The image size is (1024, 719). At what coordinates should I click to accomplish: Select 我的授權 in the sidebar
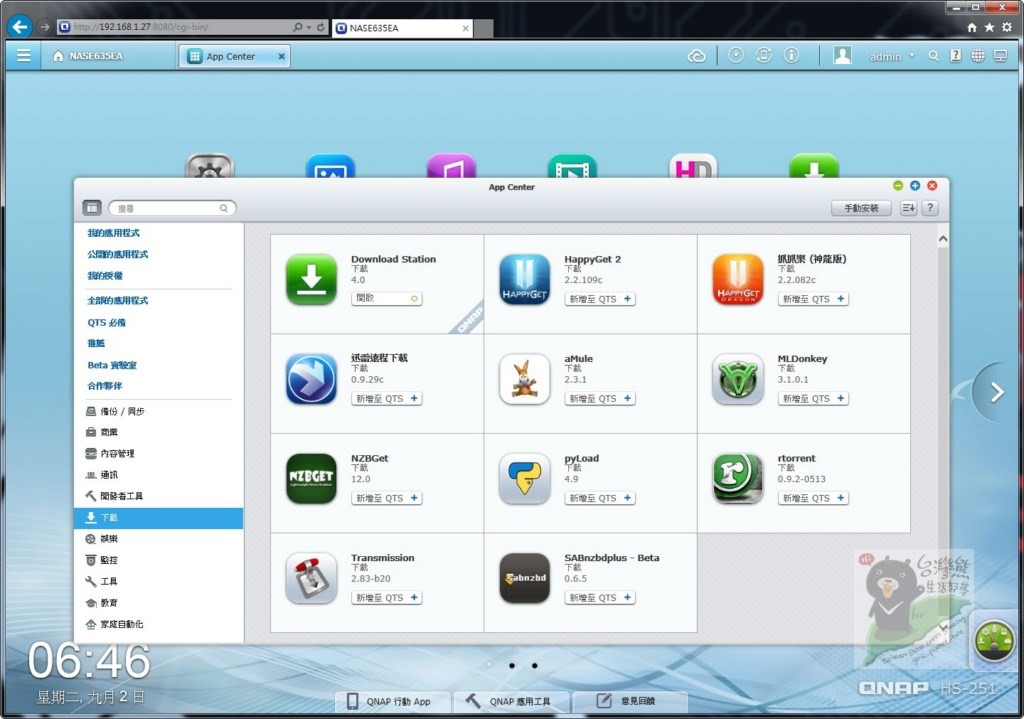105,276
